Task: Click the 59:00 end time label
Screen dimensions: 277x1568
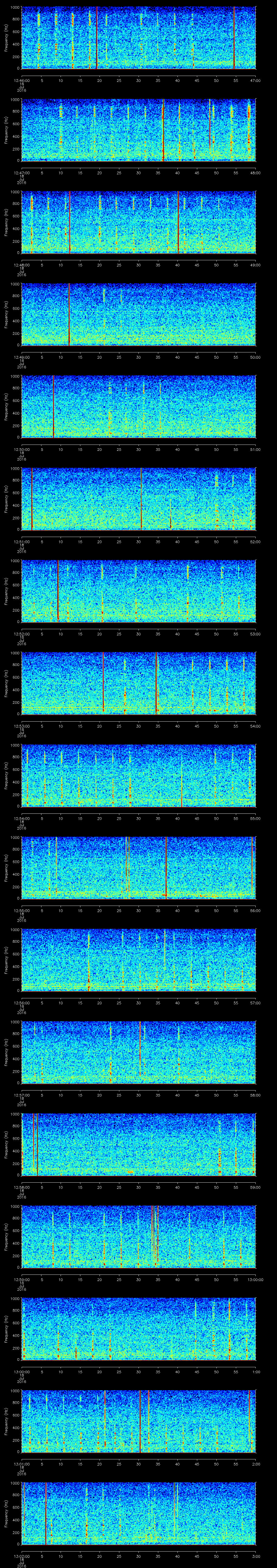Action: point(255,1187)
